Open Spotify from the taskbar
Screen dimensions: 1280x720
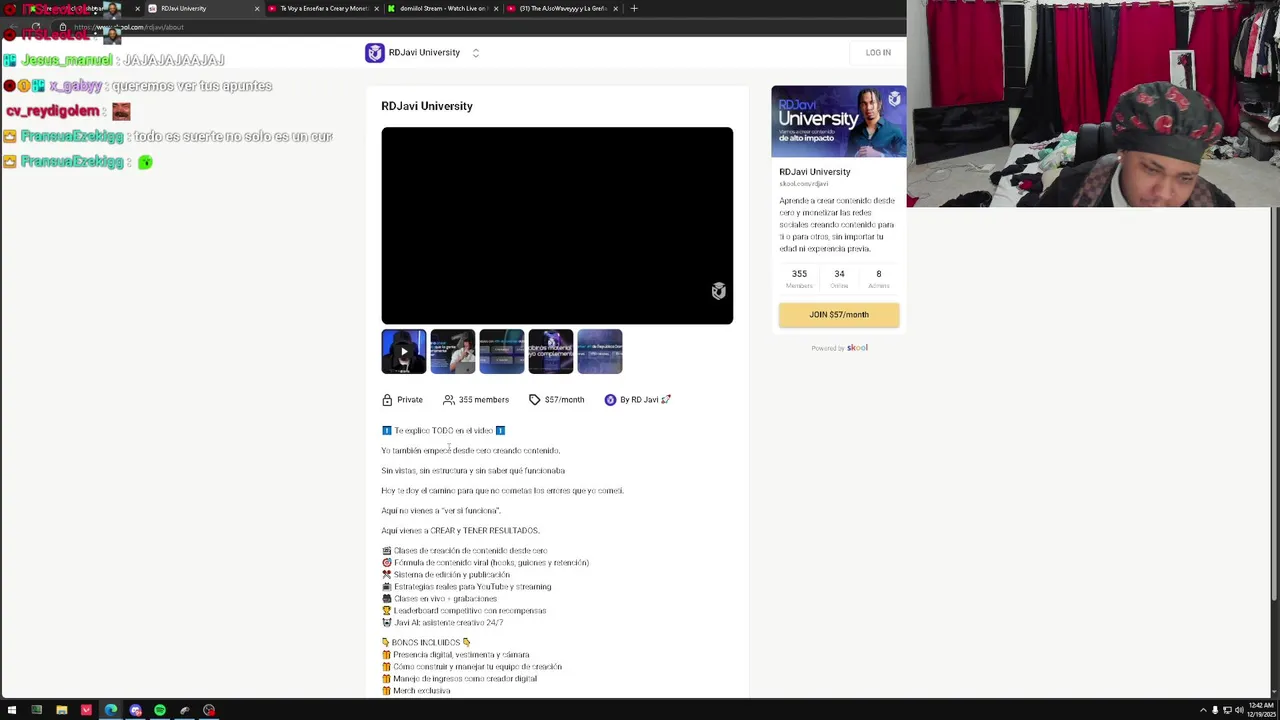(x=160, y=710)
